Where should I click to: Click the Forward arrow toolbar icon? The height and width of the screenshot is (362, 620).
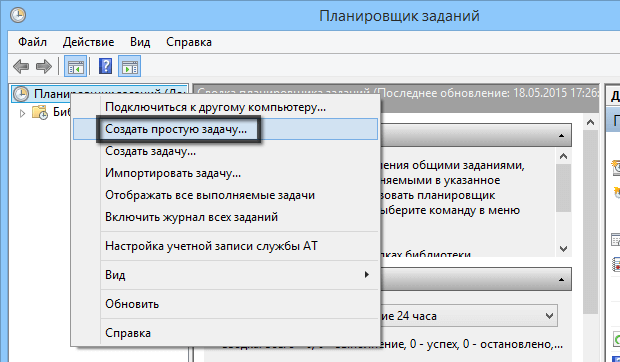pos(43,66)
